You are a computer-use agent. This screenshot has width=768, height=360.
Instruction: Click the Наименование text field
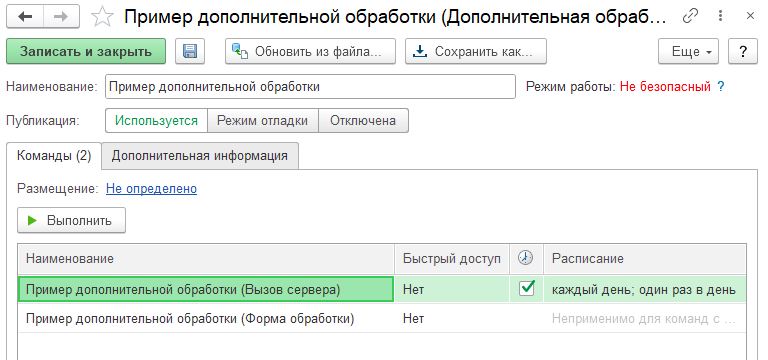310,87
